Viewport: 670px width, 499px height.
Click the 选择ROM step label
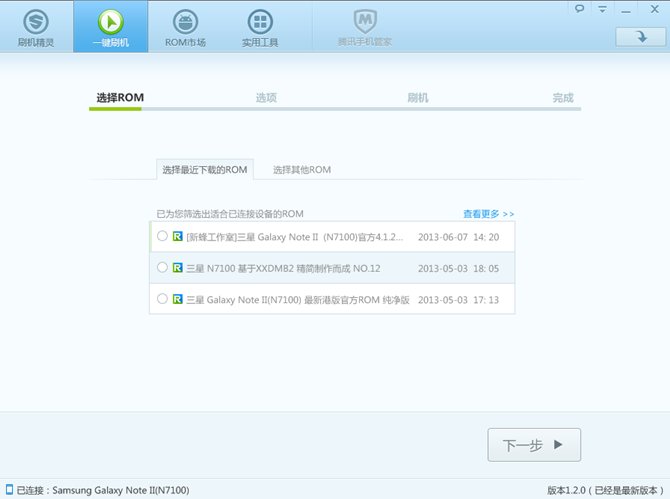(x=120, y=98)
